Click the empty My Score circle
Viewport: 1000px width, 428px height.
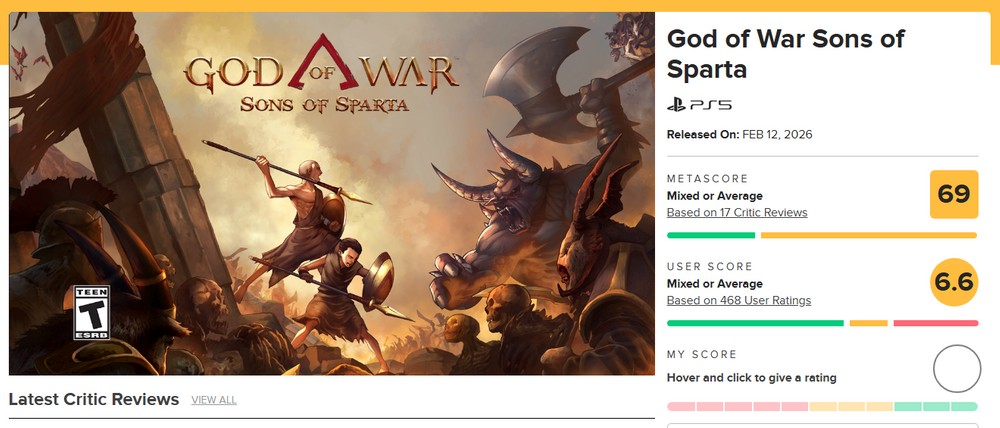point(956,369)
